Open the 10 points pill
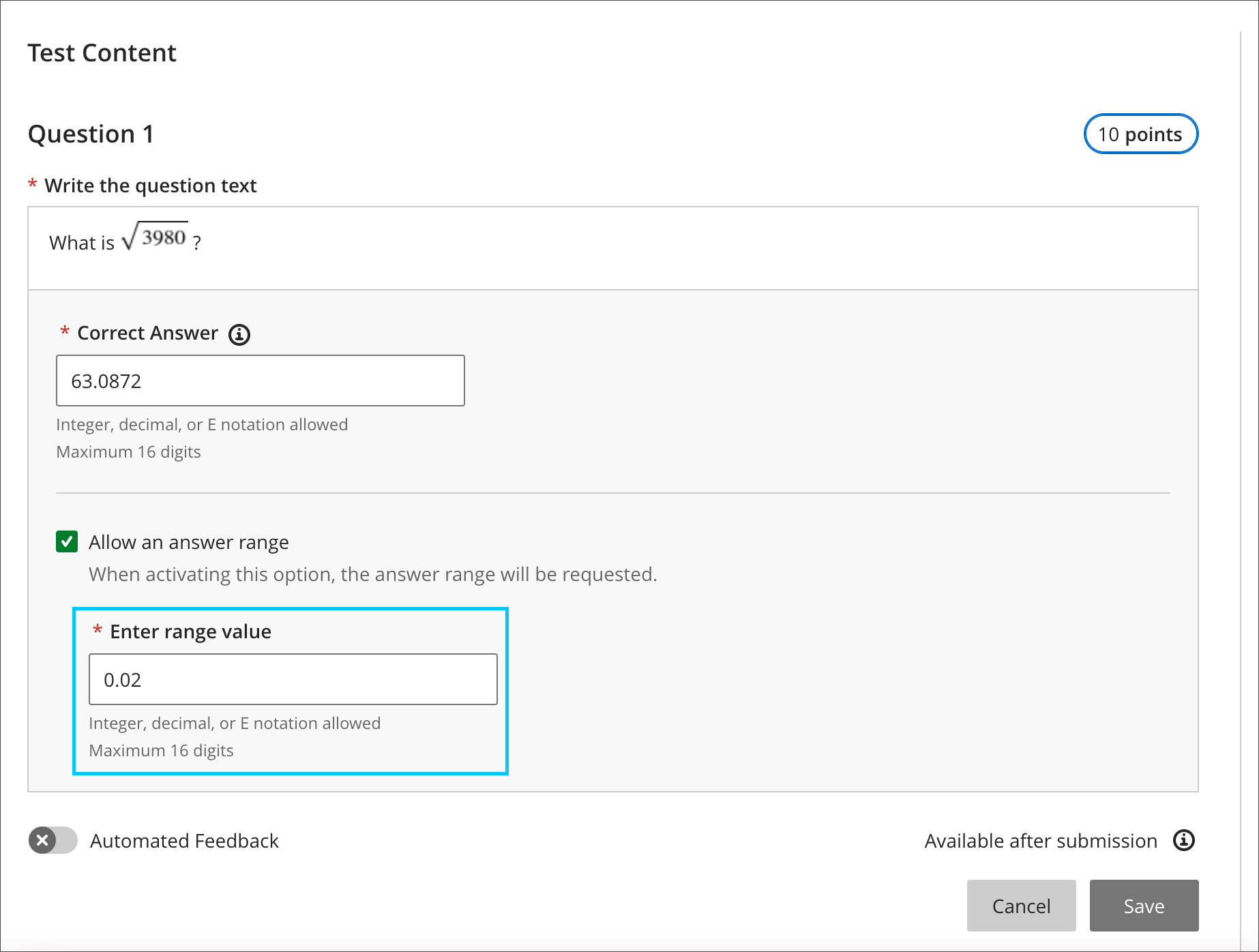1259x952 pixels. [1140, 134]
